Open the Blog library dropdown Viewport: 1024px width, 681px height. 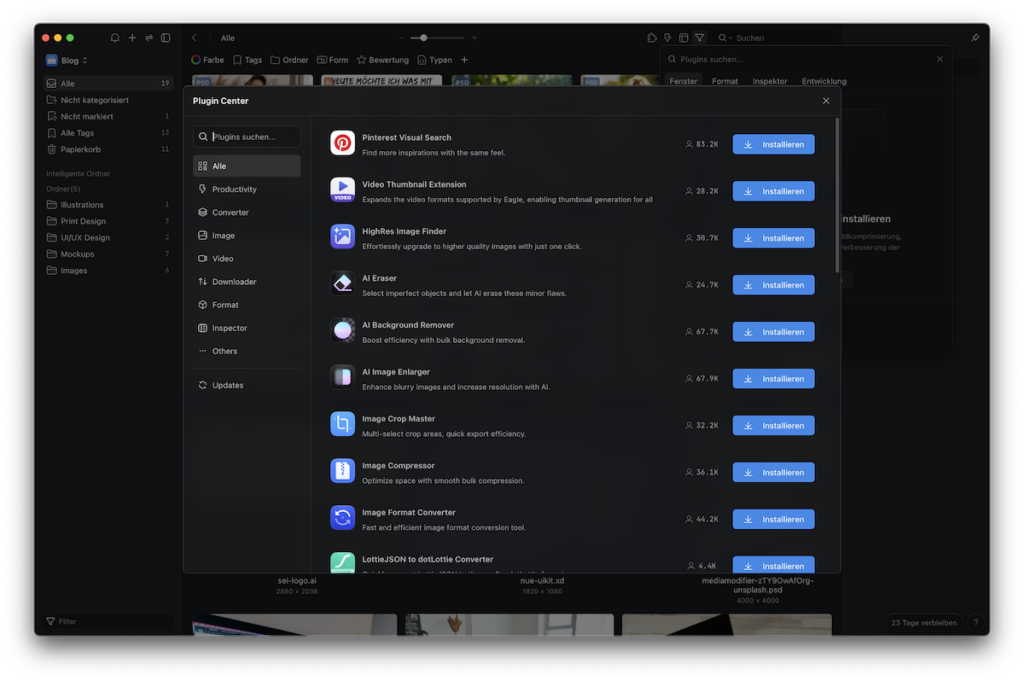[67, 60]
